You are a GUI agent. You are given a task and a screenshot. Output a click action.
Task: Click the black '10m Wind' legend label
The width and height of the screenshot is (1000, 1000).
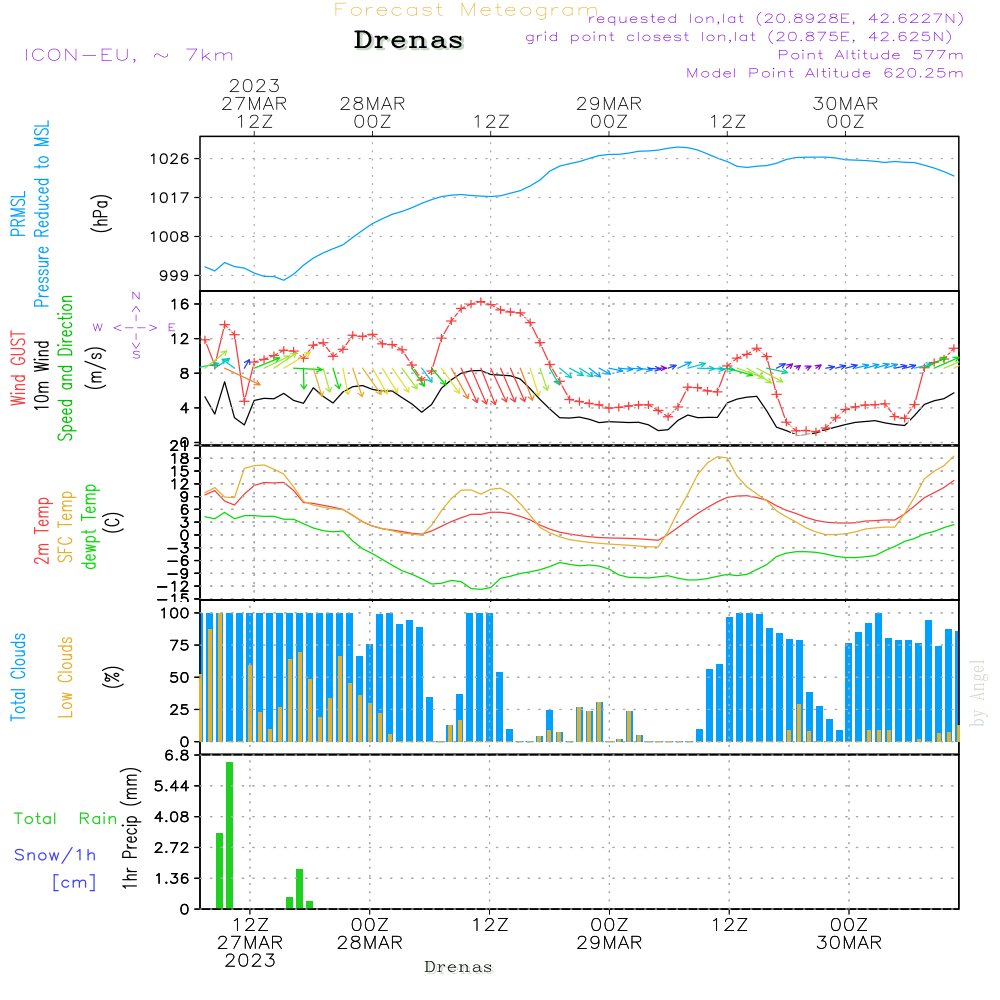click(41, 375)
